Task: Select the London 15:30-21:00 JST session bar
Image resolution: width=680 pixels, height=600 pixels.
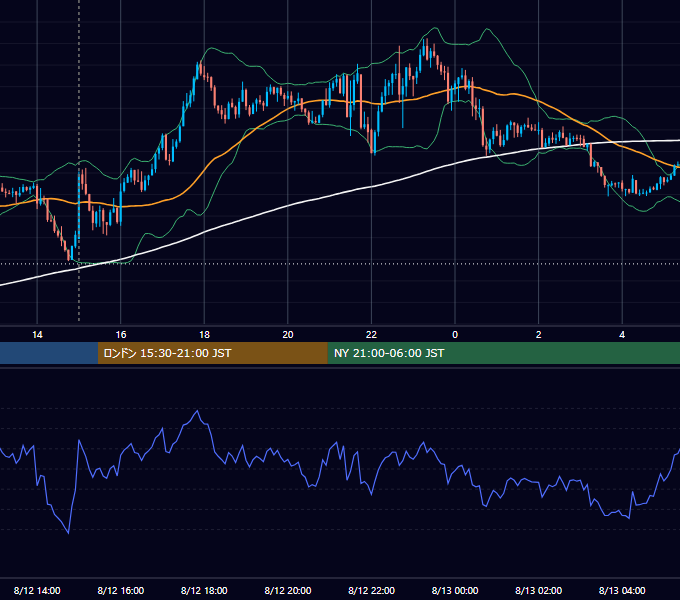Action: pyautogui.click(x=212, y=353)
